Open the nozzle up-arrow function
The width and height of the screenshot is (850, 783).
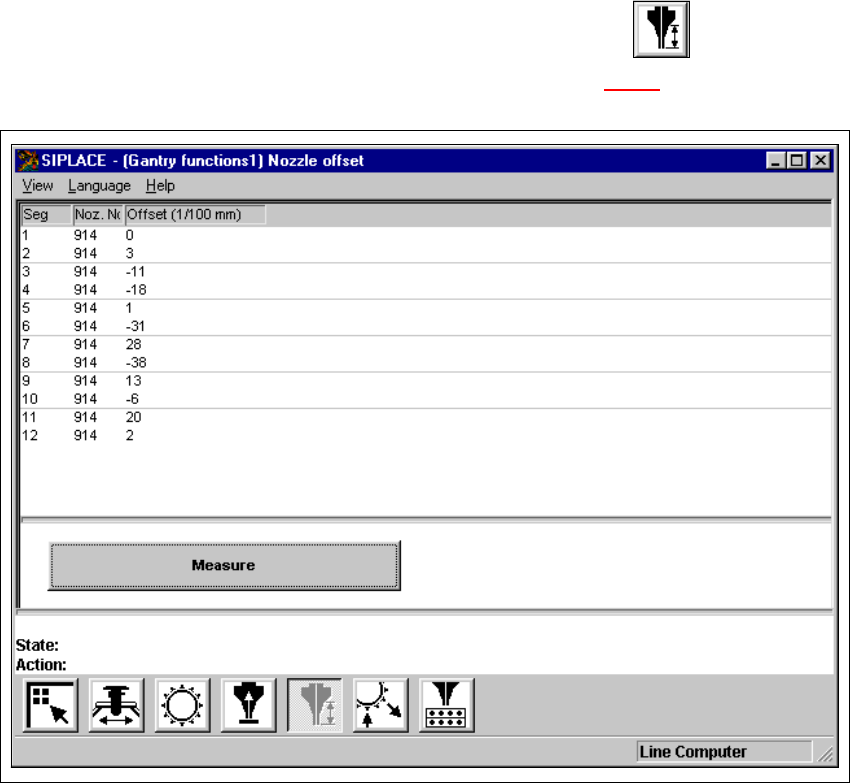(x=249, y=705)
